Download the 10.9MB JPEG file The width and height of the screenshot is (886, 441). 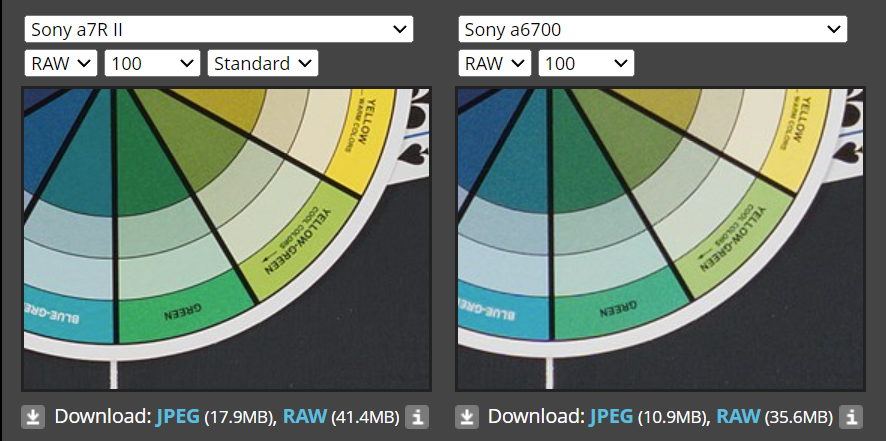pos(611,416)
